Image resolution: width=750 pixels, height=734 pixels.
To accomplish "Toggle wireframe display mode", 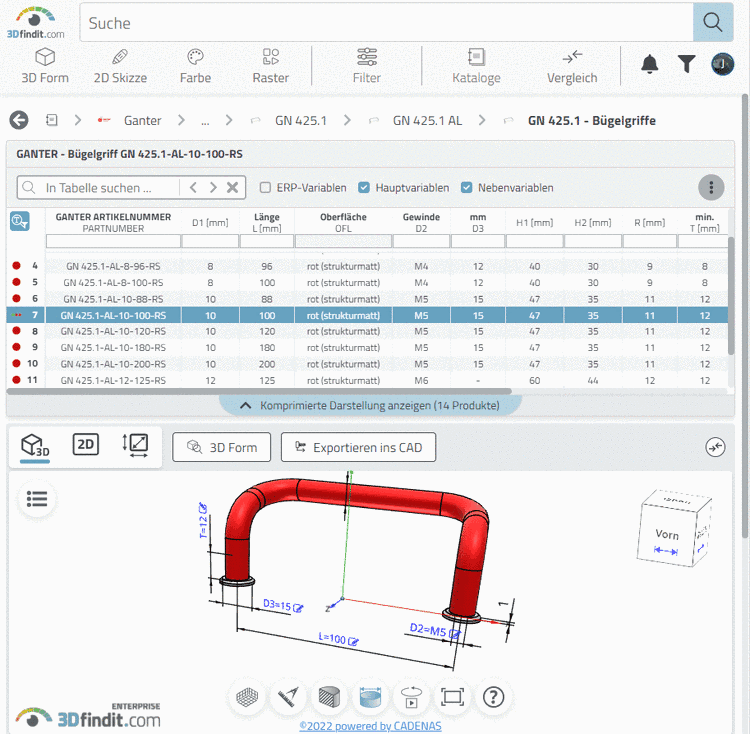I will (247, 697).
